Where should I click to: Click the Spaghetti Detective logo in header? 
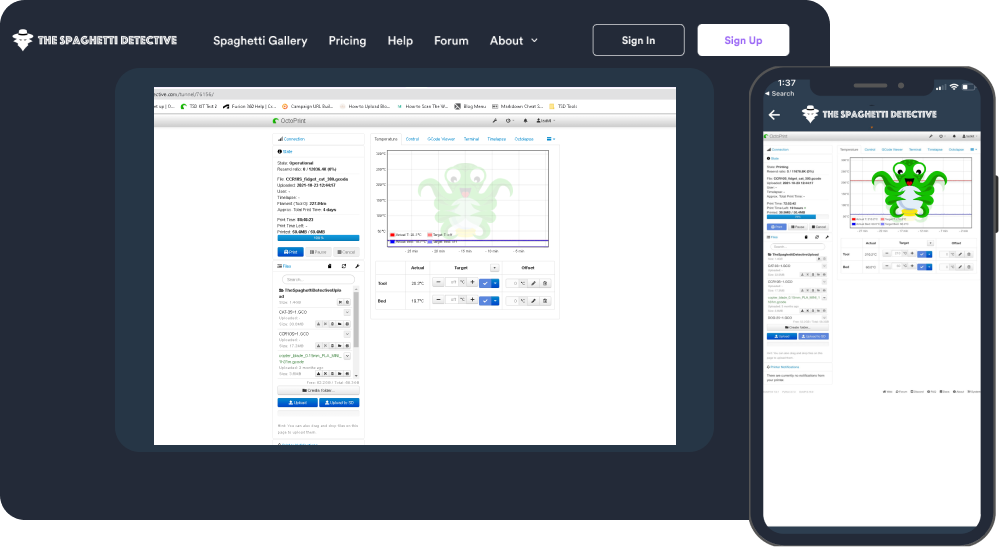pos(94,40)
